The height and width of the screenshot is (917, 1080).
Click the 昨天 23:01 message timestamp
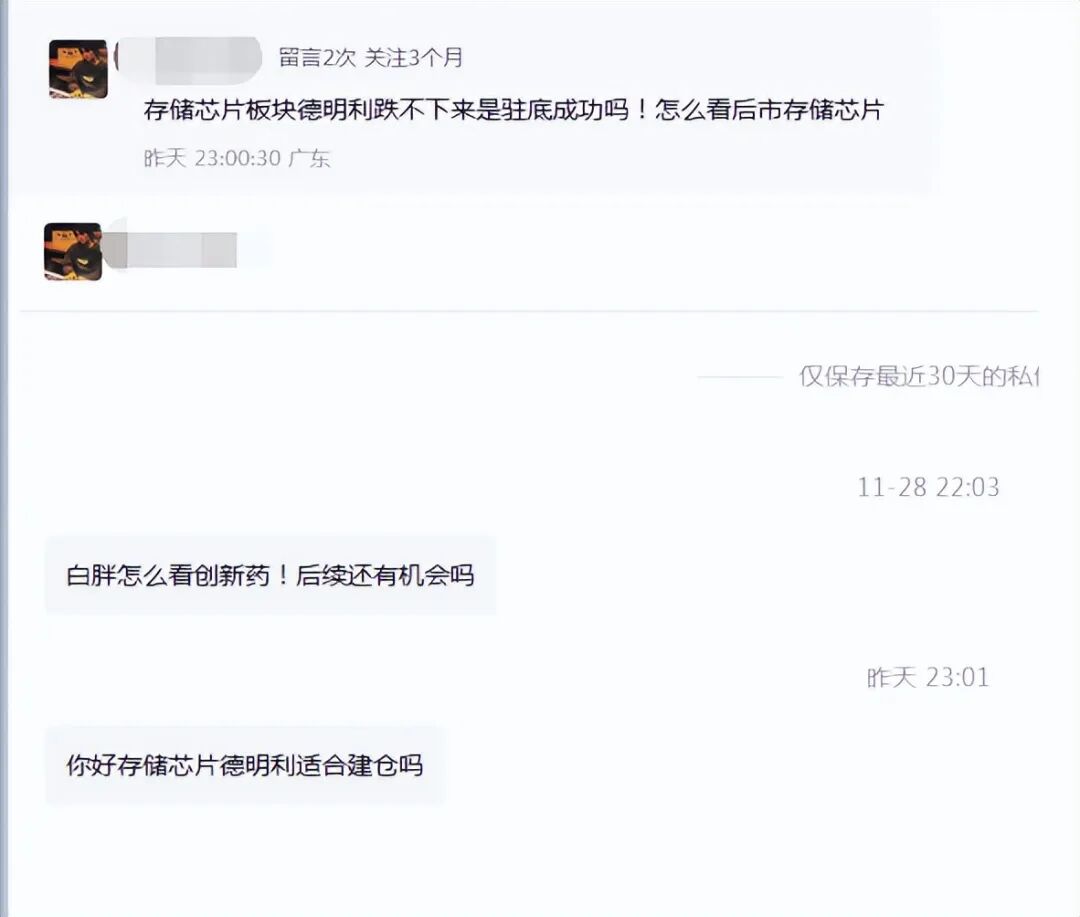(x=928, y=677)
